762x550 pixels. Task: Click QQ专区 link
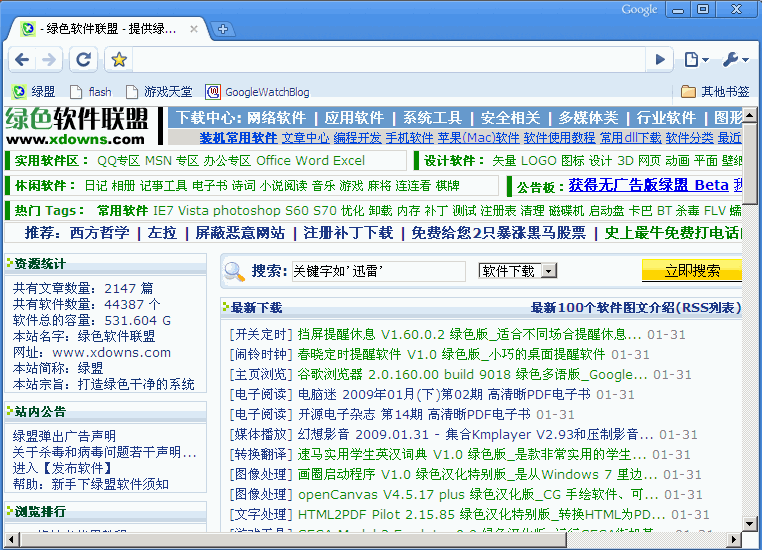(x=119, y=161)
